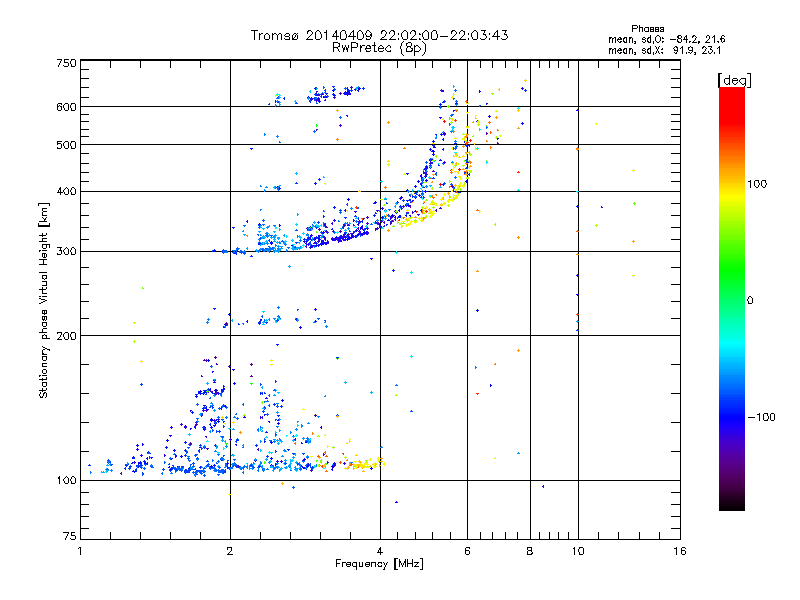Click the y-axis tick label '400'
Viewport: 800px width, 600px height.
point(66,191)
